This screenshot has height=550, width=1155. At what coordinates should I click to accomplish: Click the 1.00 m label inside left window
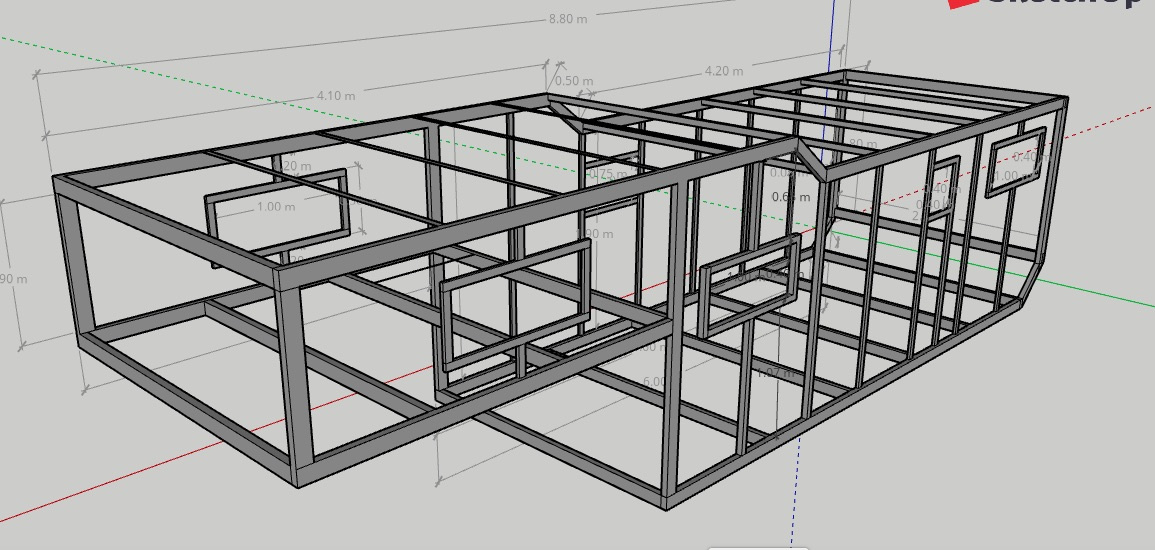[x=275, y=207]
